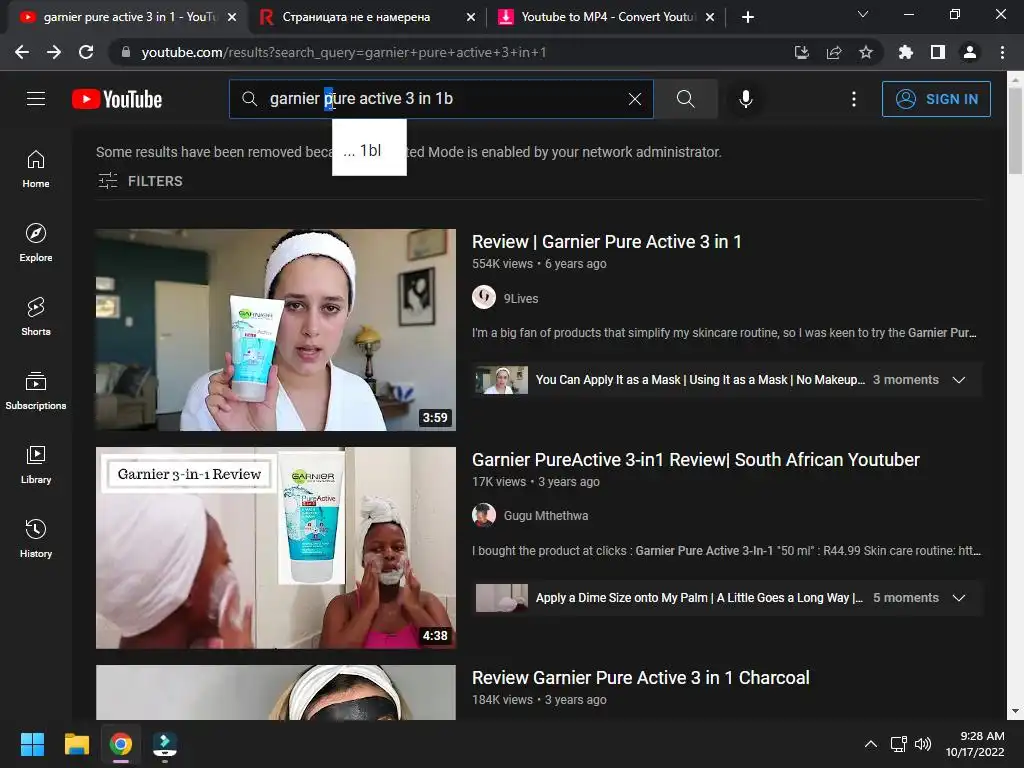Open Home in the sidebar
The width and height of the screenshot is (1024, 768).
click(x=36, y=169)
